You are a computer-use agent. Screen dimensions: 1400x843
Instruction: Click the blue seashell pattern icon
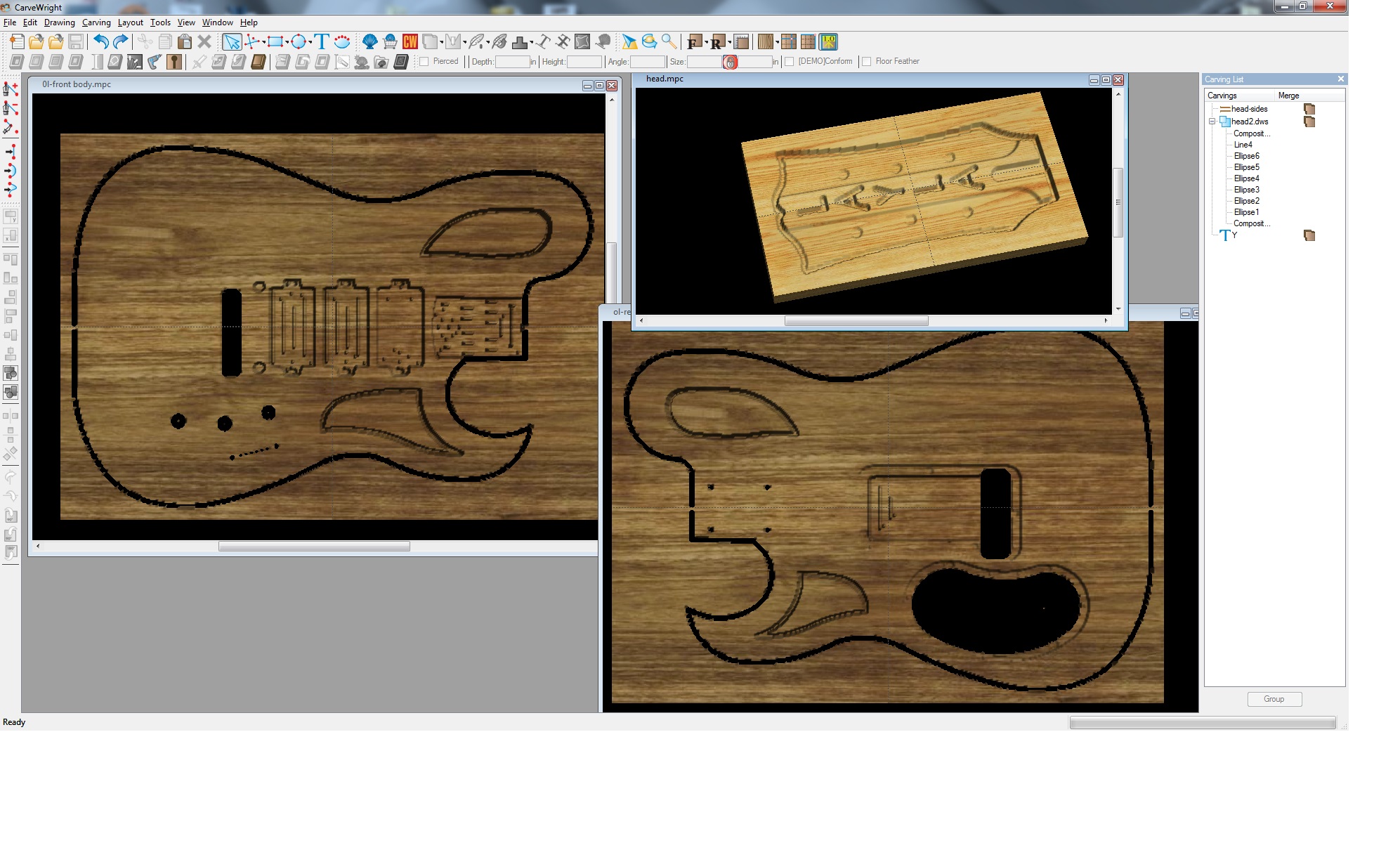[369, 42]
